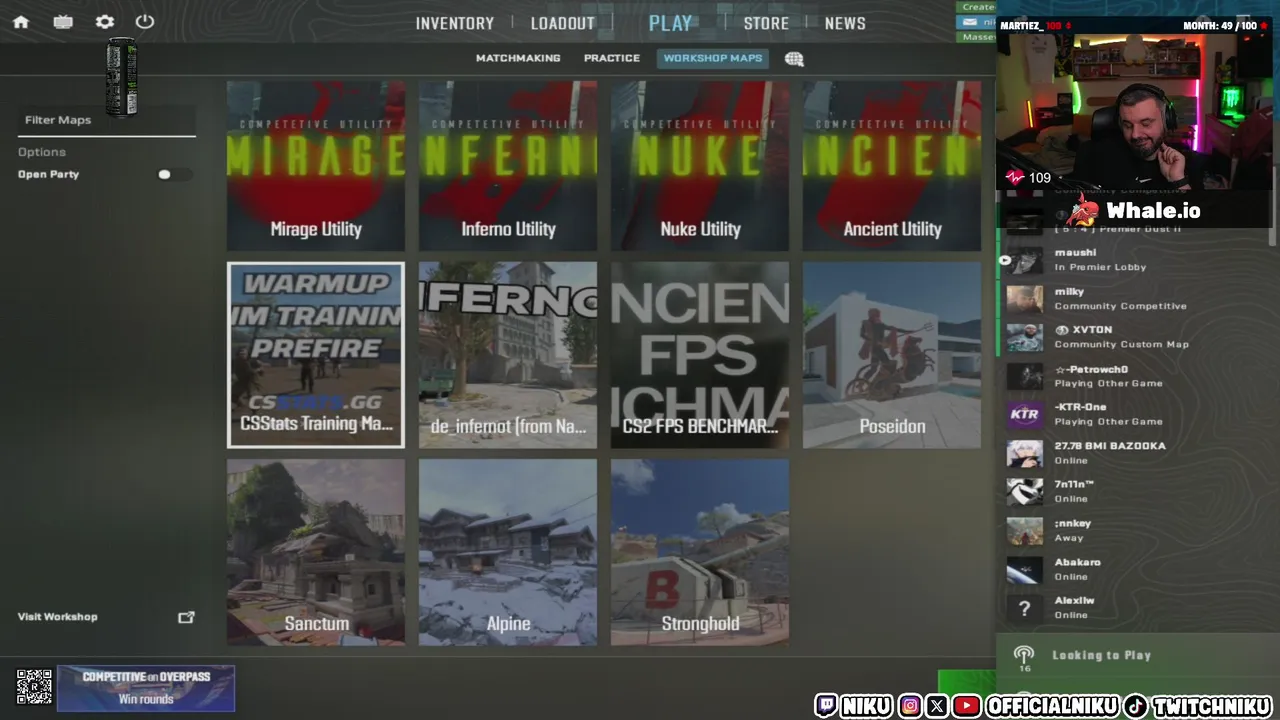The width and height of the screenshot is (1280, 720).
Task: Click the external link icon beside Visit Workshop
Action: 186,617
